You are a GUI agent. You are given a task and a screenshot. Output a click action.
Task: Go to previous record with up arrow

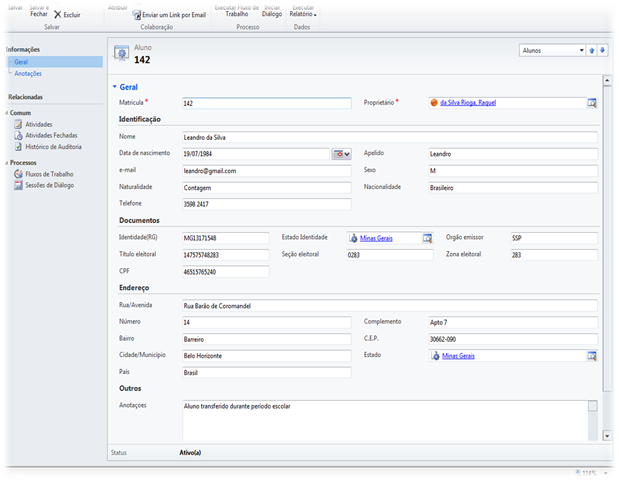pos(592,50)
